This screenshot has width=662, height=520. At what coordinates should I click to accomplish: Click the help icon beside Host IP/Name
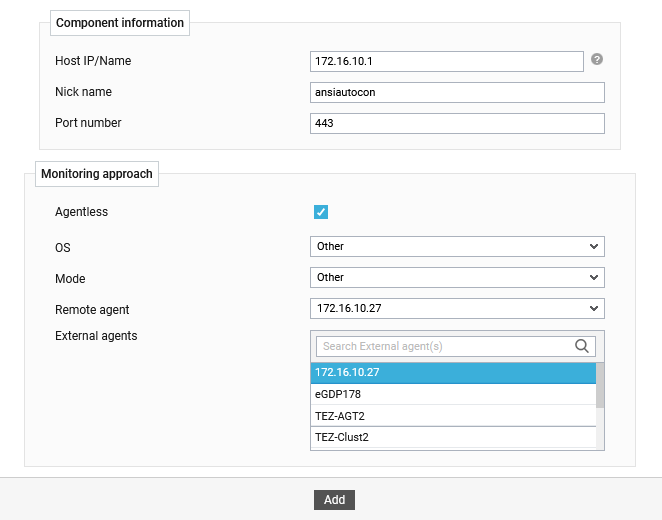pos(597,60)
